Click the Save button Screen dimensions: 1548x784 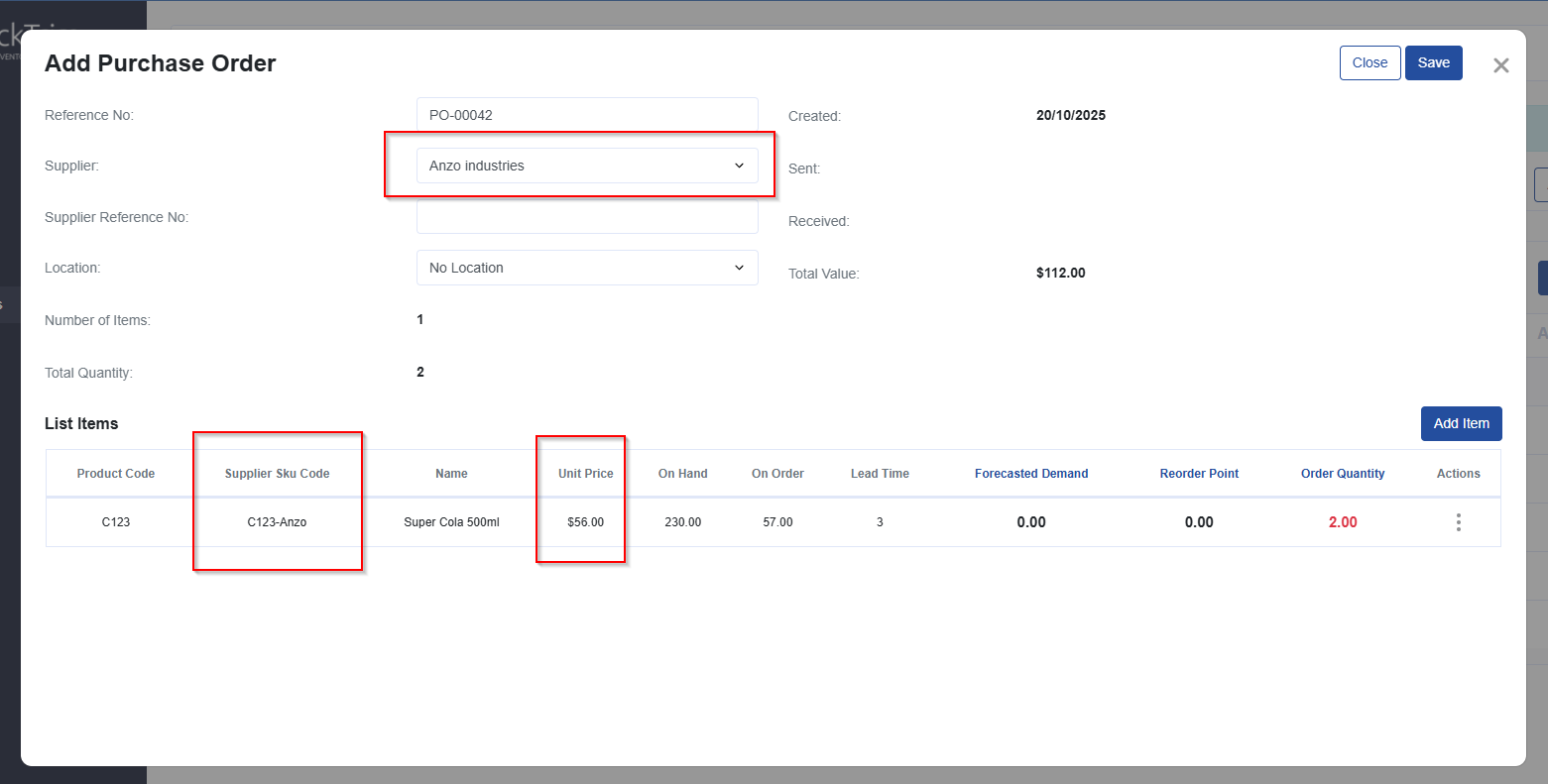[x=1433, y=62]
